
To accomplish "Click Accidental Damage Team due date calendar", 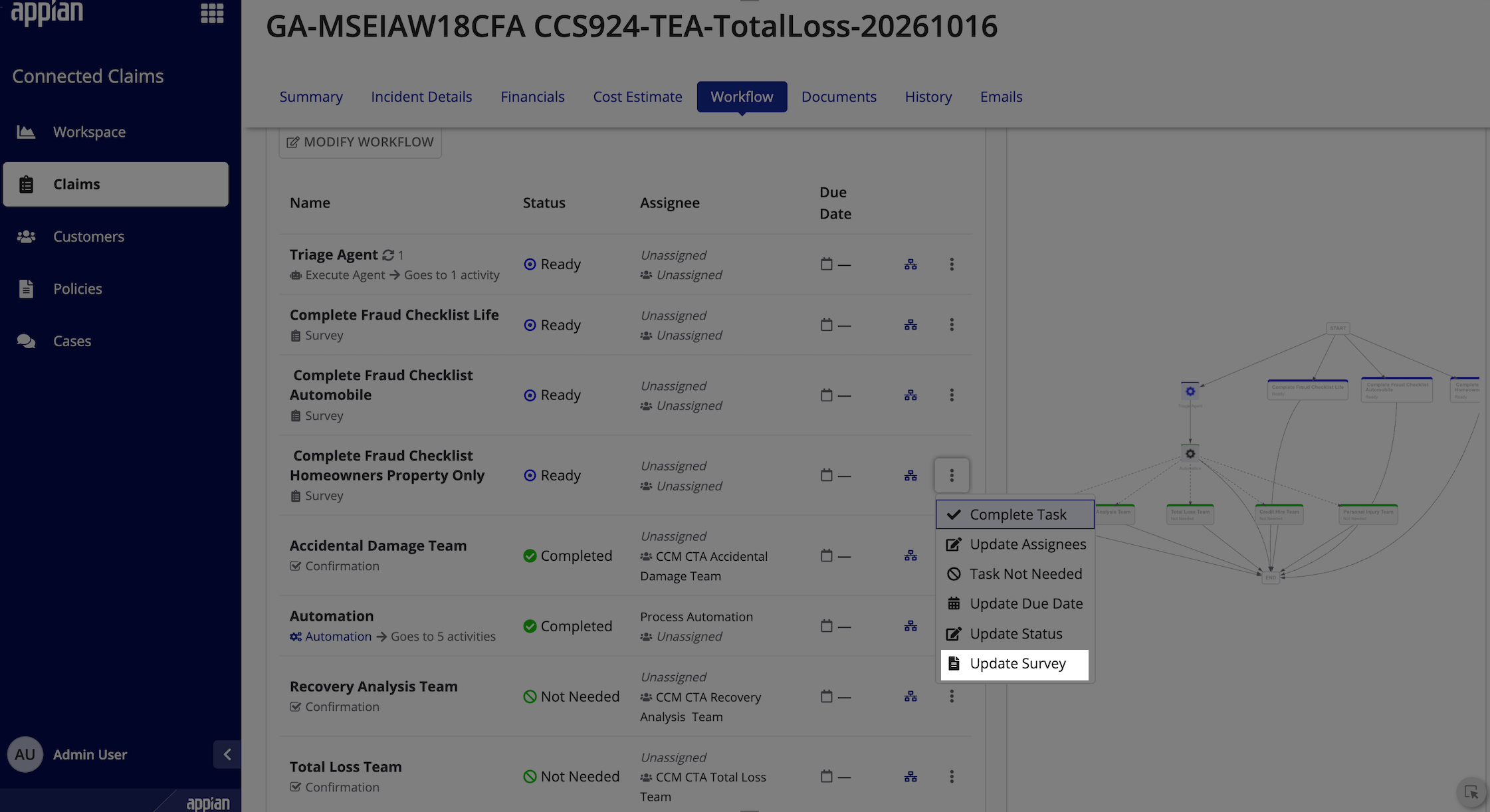I will pyautogui.click(x=826, y=556).
